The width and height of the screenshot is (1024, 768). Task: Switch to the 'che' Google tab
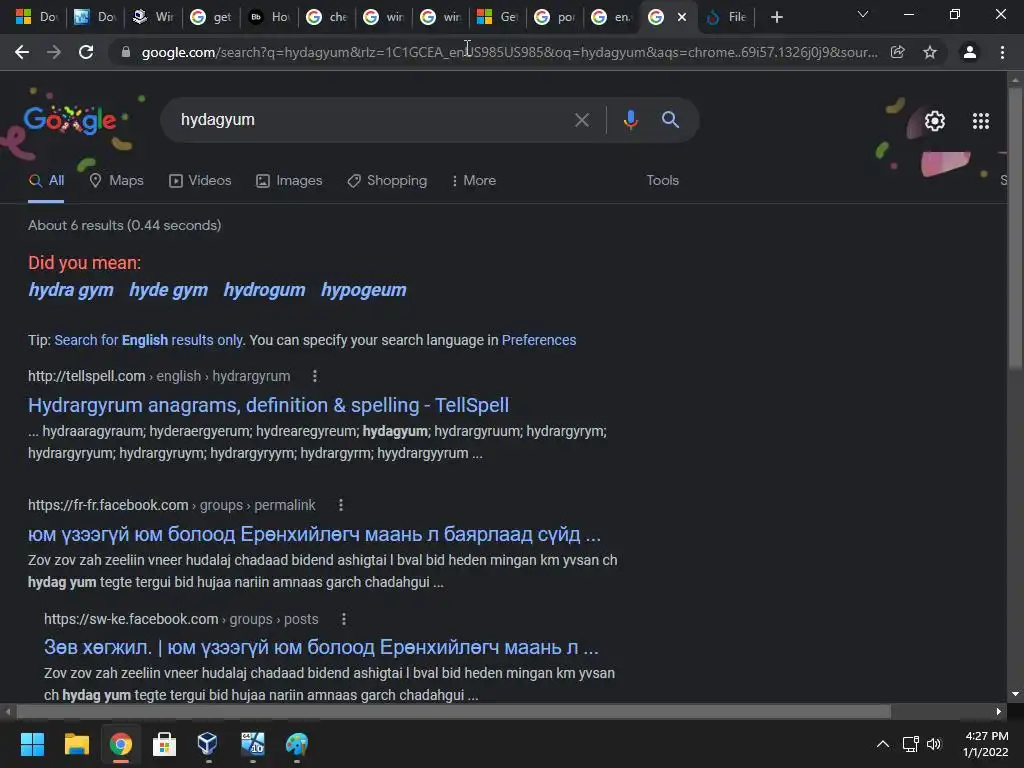pos(327,18)
